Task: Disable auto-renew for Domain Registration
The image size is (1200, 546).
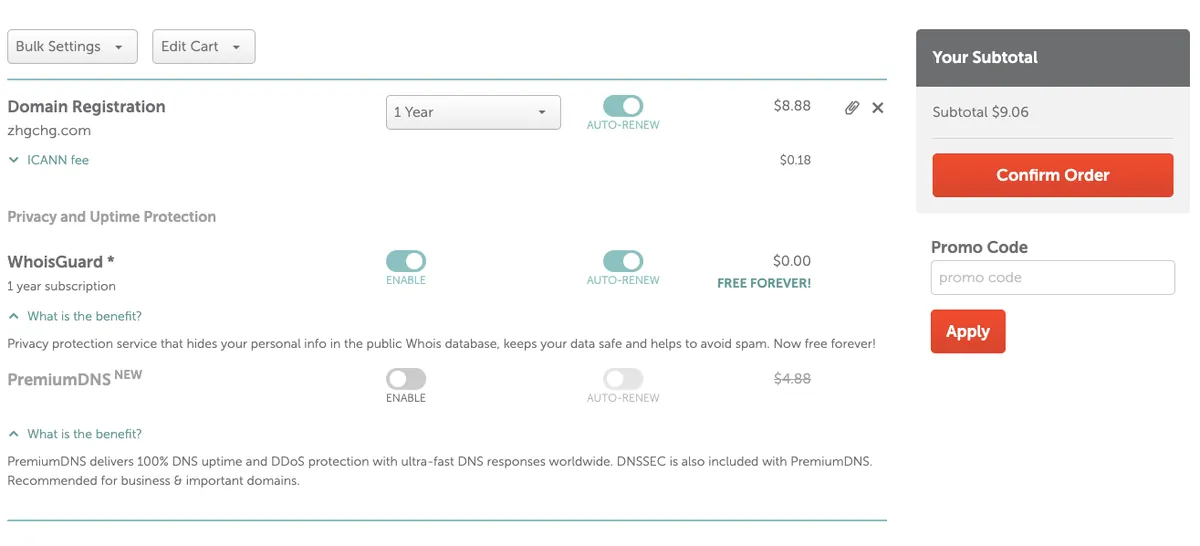Action: point(622,106)
